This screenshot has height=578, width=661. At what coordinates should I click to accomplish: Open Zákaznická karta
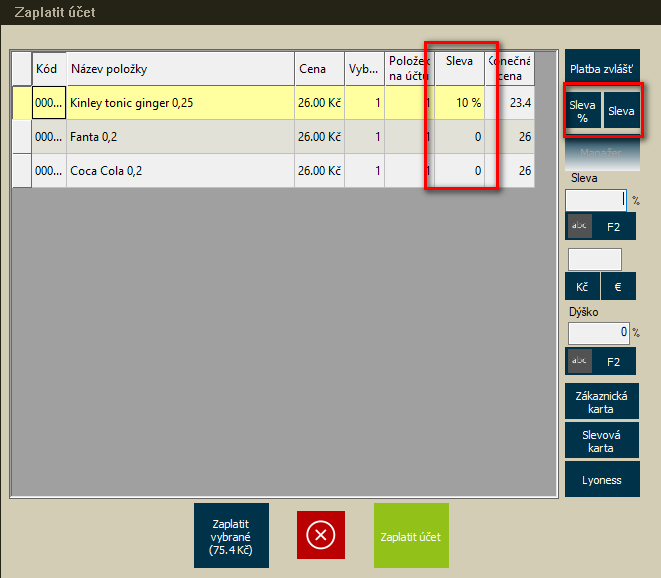pyautogui.click(x=600, y=402)
